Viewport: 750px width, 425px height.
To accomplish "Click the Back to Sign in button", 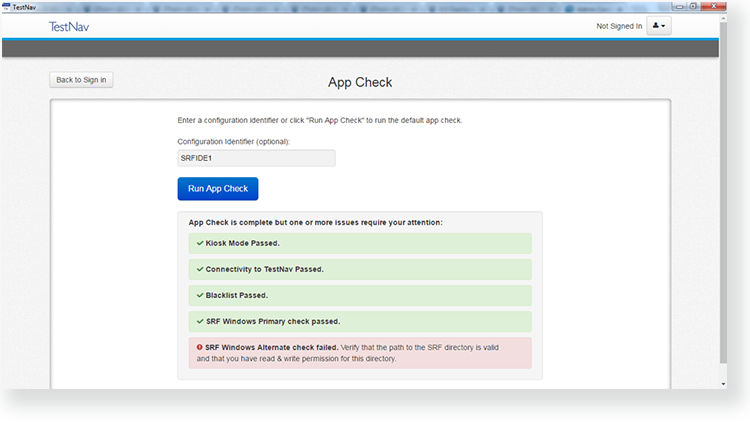I will coord(81,80).
